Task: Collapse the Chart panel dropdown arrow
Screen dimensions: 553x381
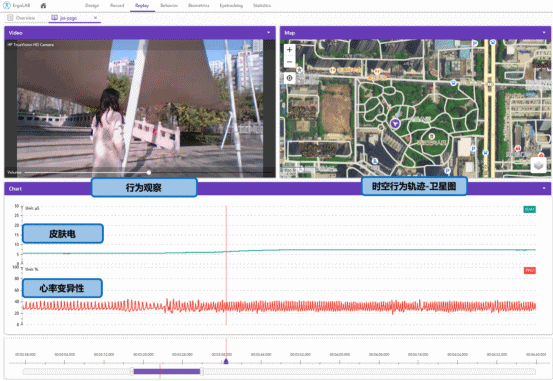Action: click(544, 188)
